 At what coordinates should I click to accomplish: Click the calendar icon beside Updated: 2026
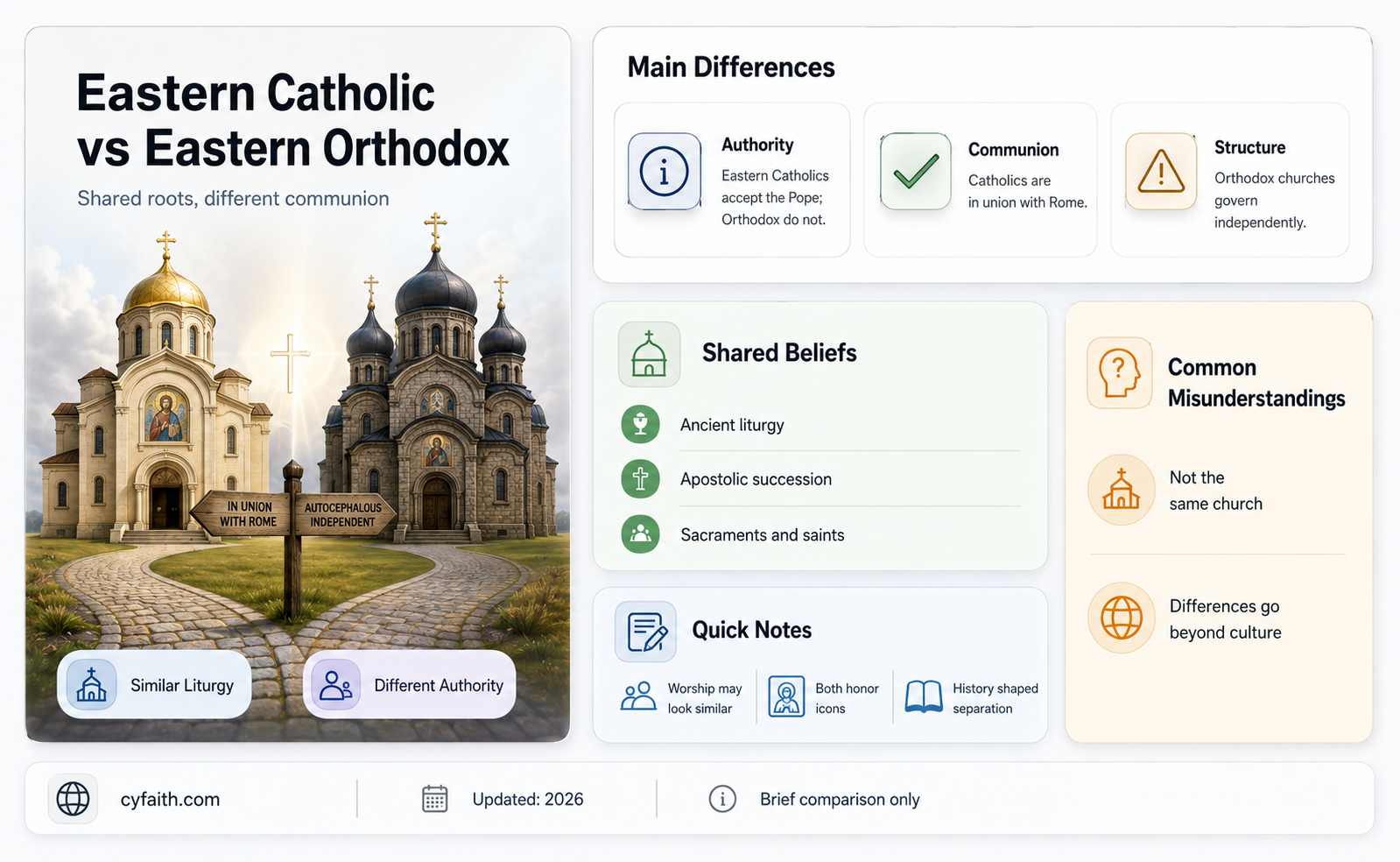click(x=435, y=799)
